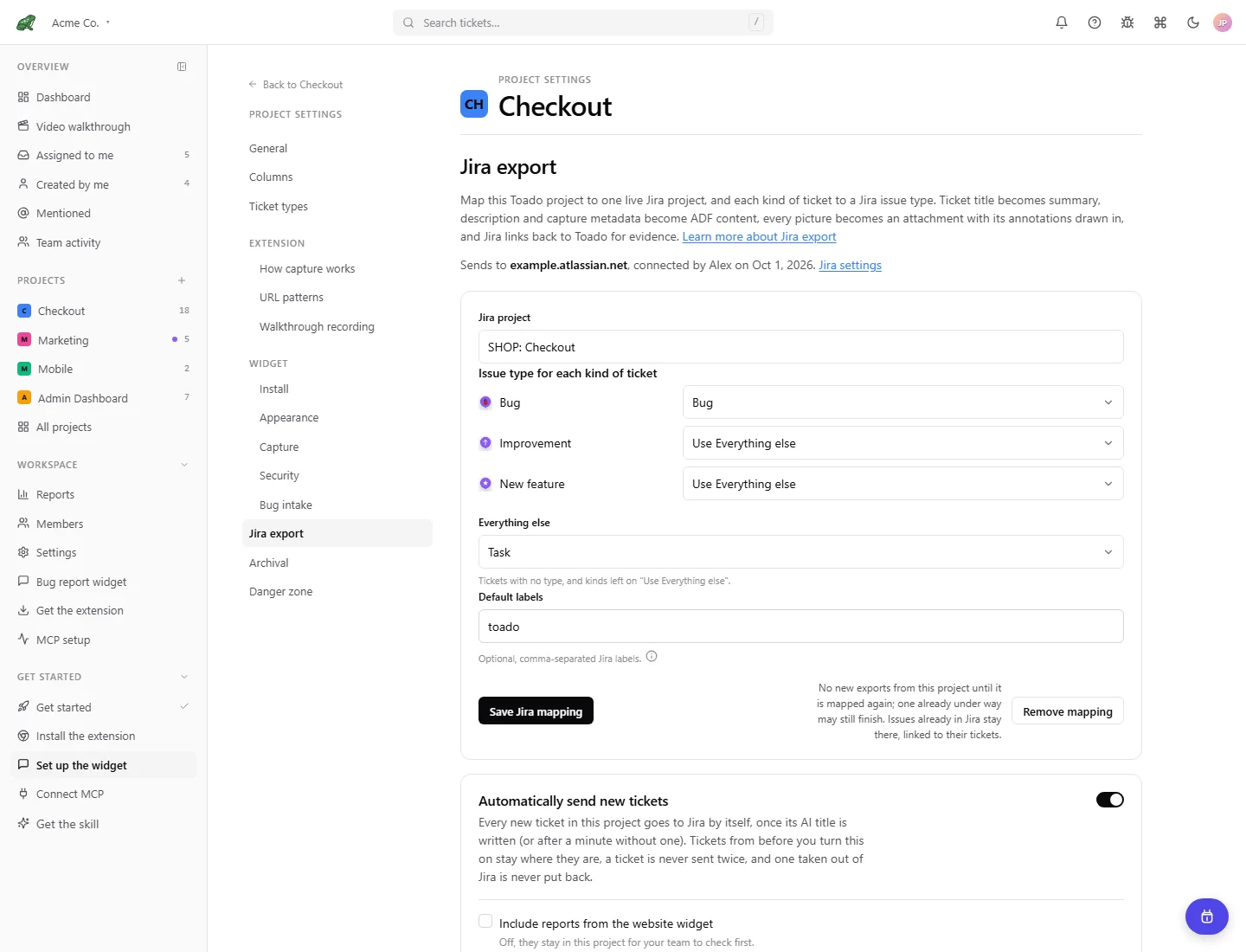Click Save Jira mapping button
1246x952 pixels.
coord(536,711)
